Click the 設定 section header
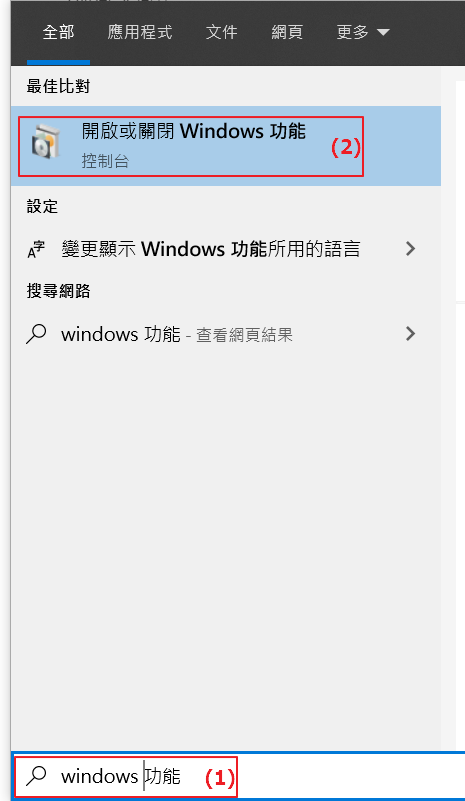 (42, 206)
